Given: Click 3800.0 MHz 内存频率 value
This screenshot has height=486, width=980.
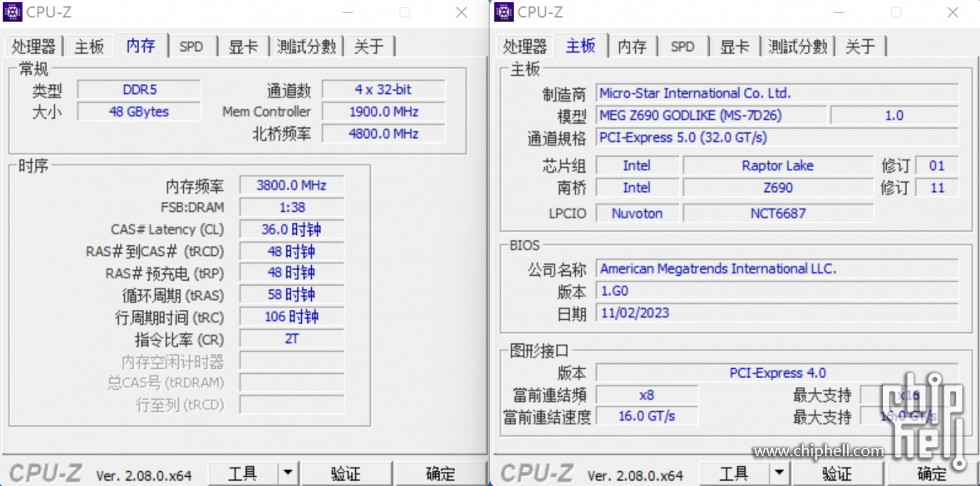Looking at the screenshot, I should [292, 185].
